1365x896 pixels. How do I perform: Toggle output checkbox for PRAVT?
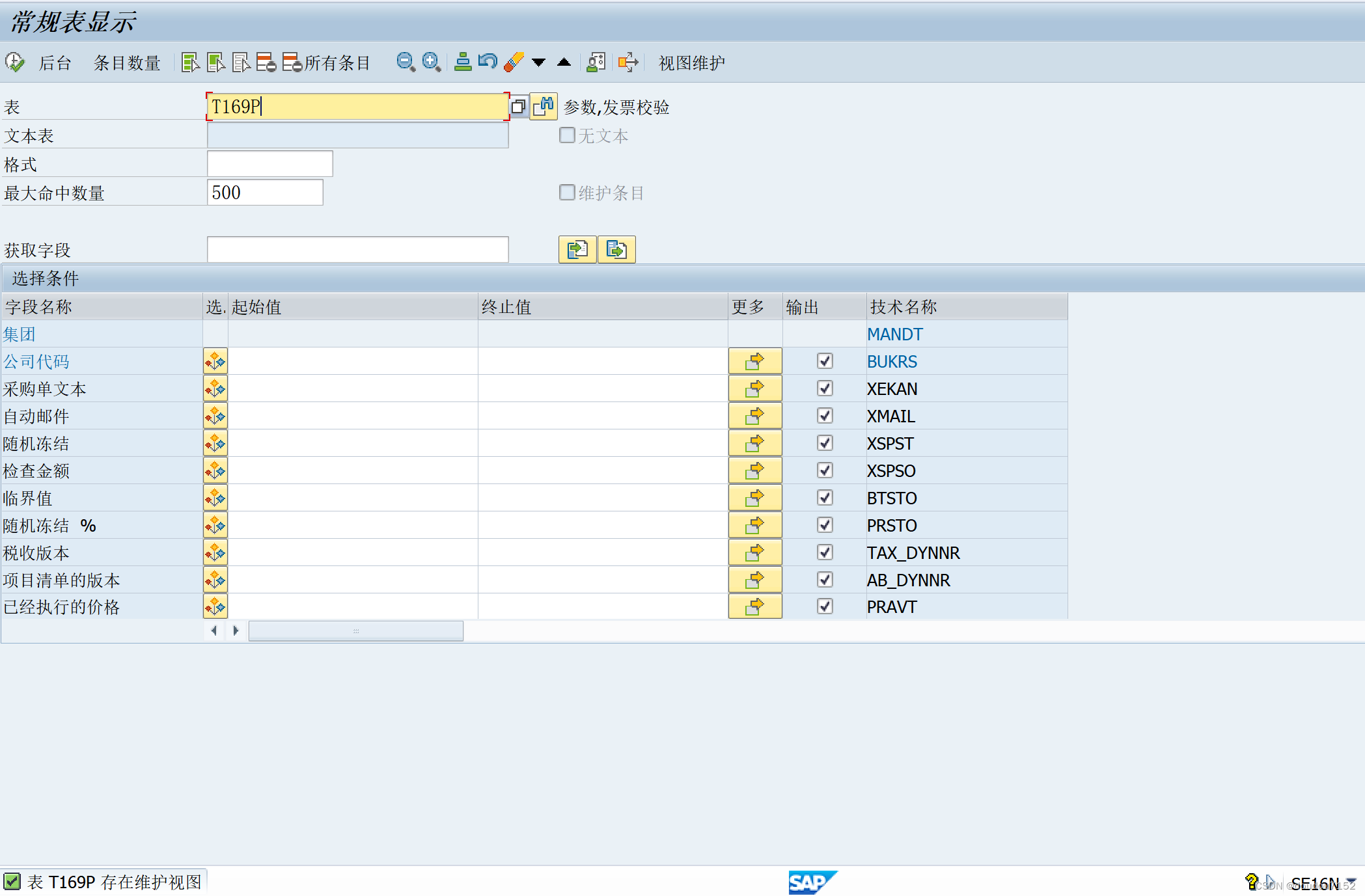(825, 606)
